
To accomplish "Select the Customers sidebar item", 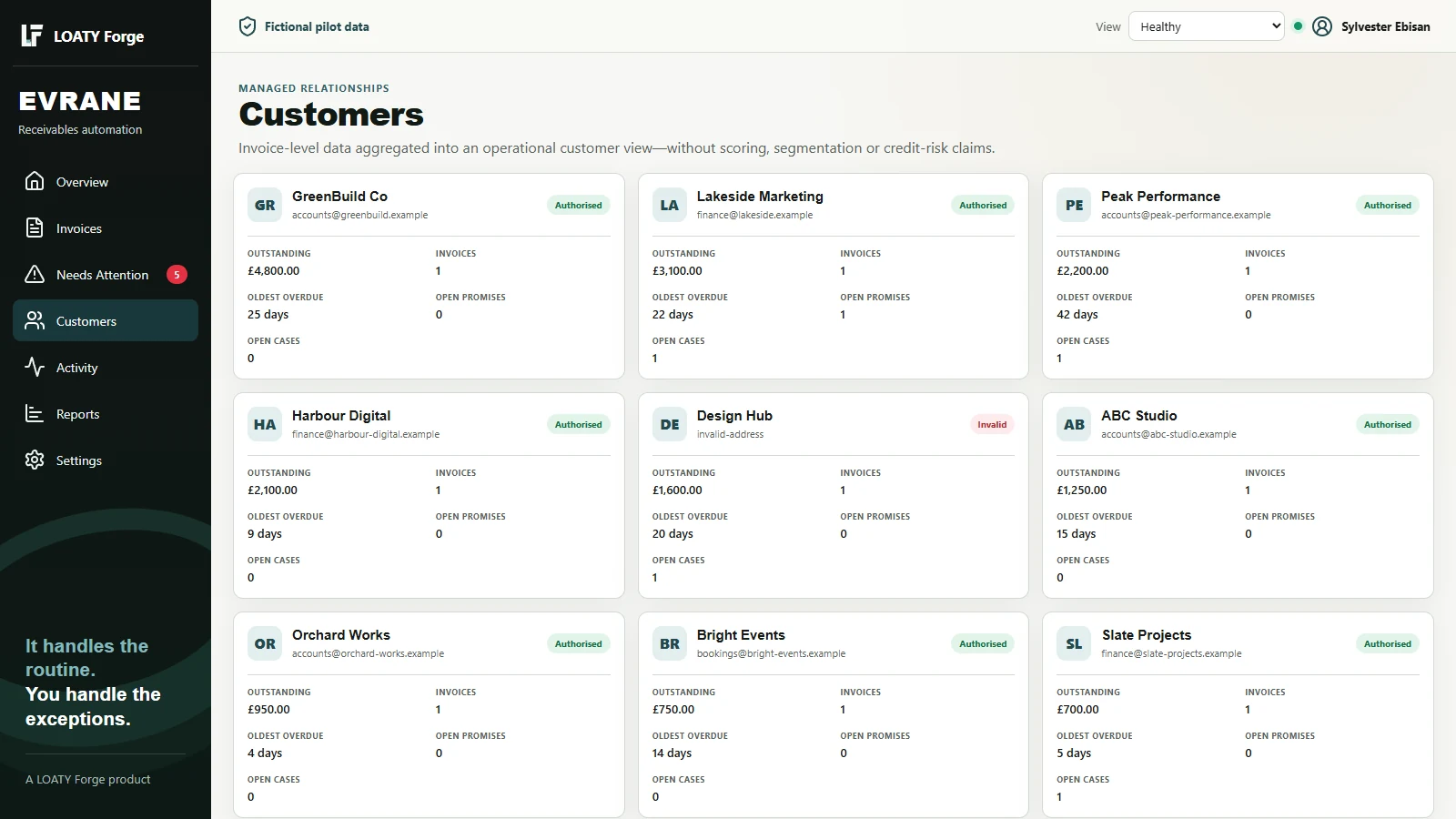I will (106, 320).
